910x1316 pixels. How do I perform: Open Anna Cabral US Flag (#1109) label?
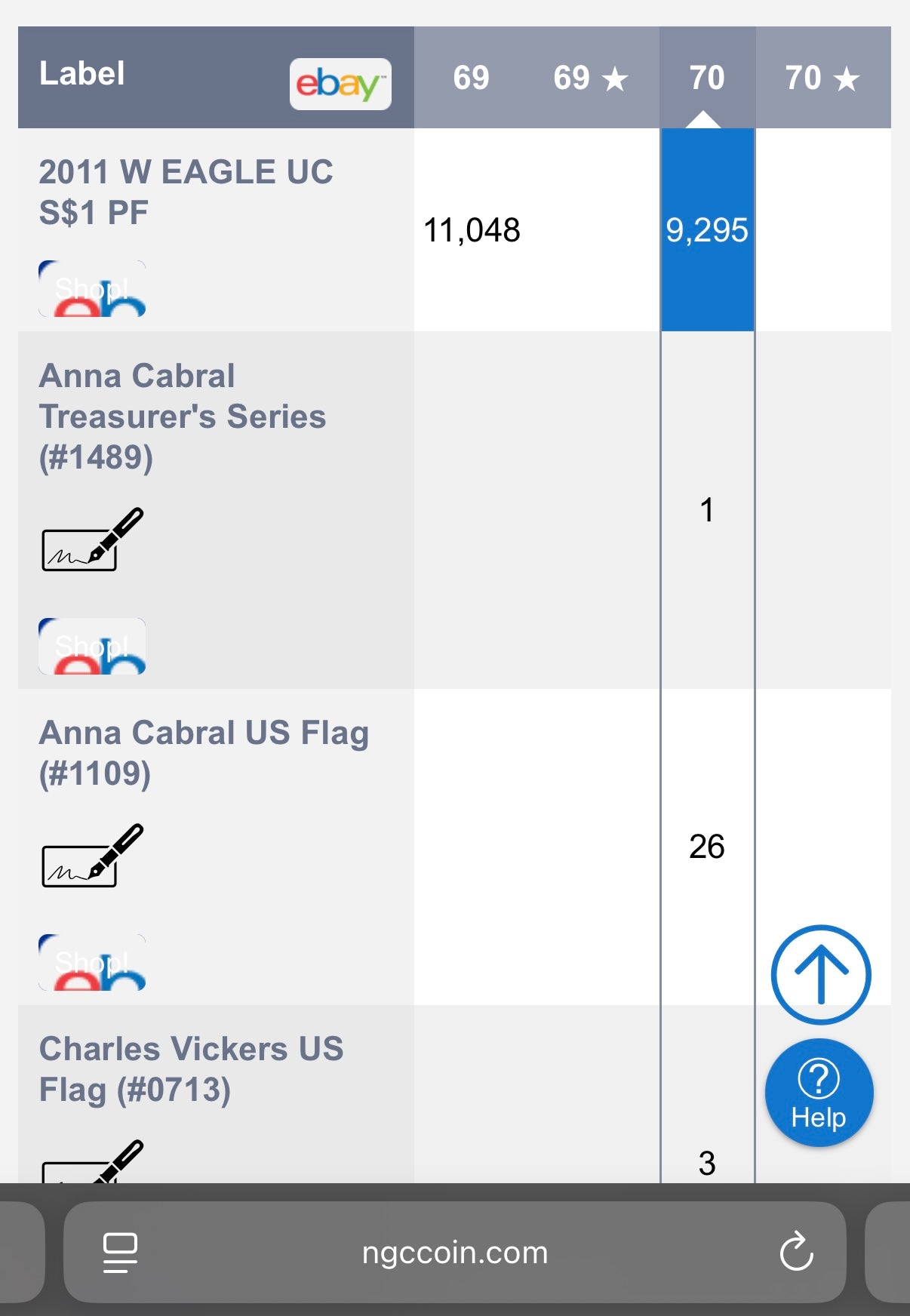coord(204,752)
